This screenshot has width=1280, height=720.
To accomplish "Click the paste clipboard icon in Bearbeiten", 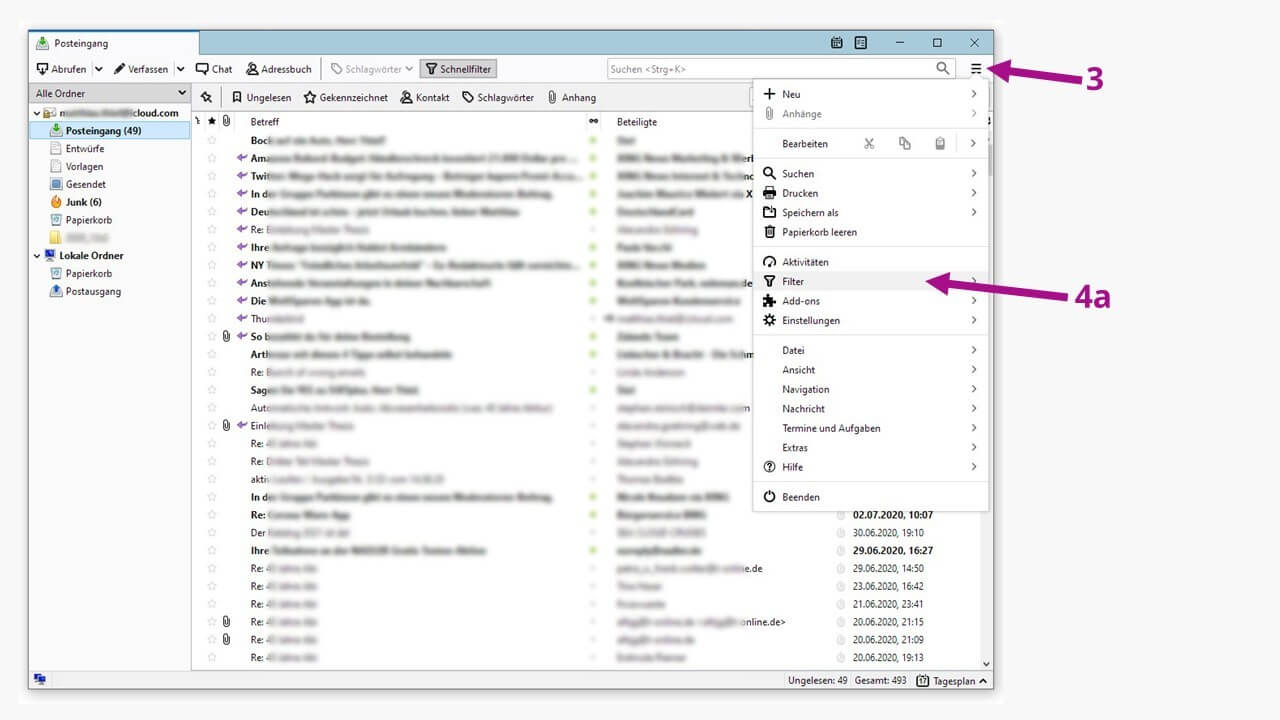I will [940, 144].
